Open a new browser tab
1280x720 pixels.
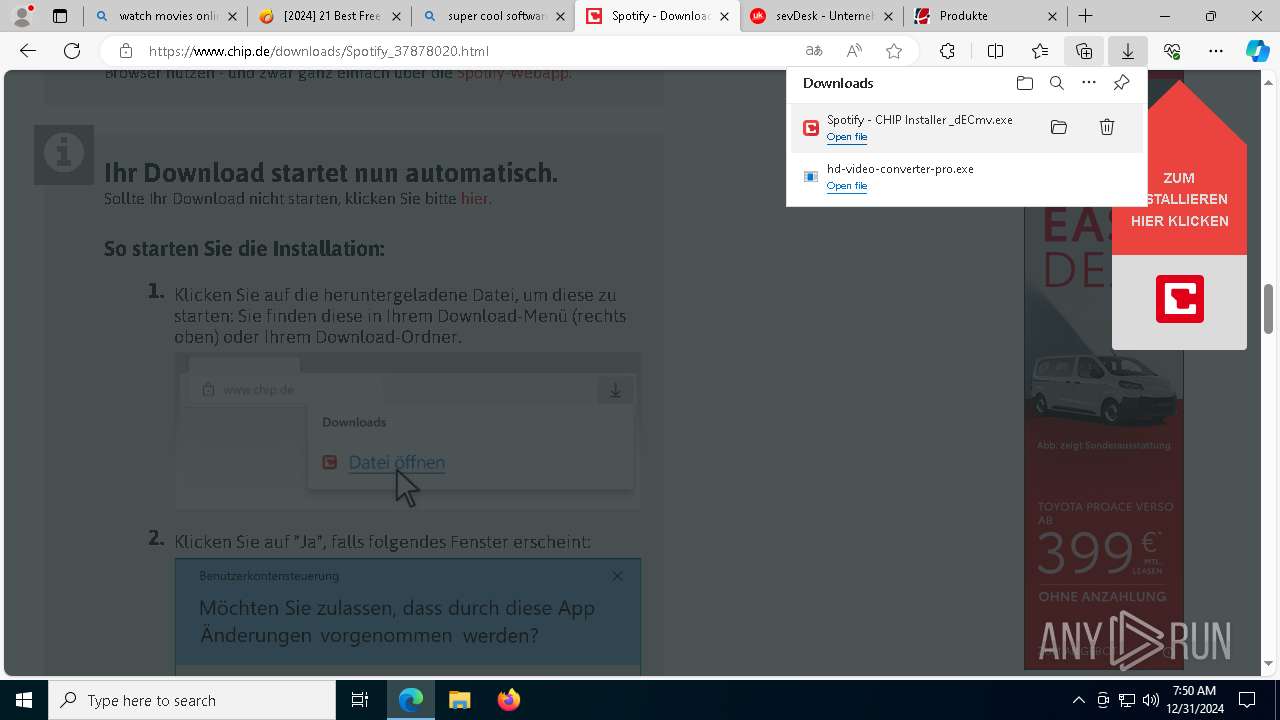[x=1085, y=16]
